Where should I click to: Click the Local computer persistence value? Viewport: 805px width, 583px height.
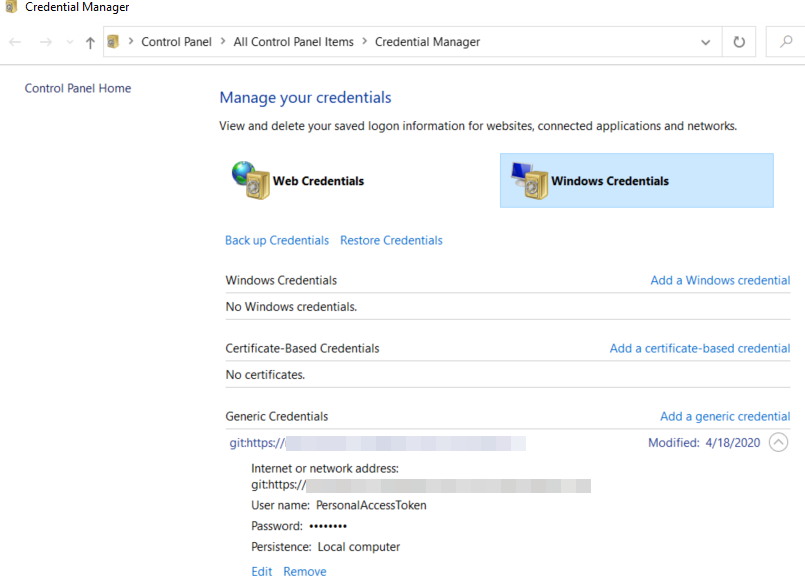(x=359, y=547)
